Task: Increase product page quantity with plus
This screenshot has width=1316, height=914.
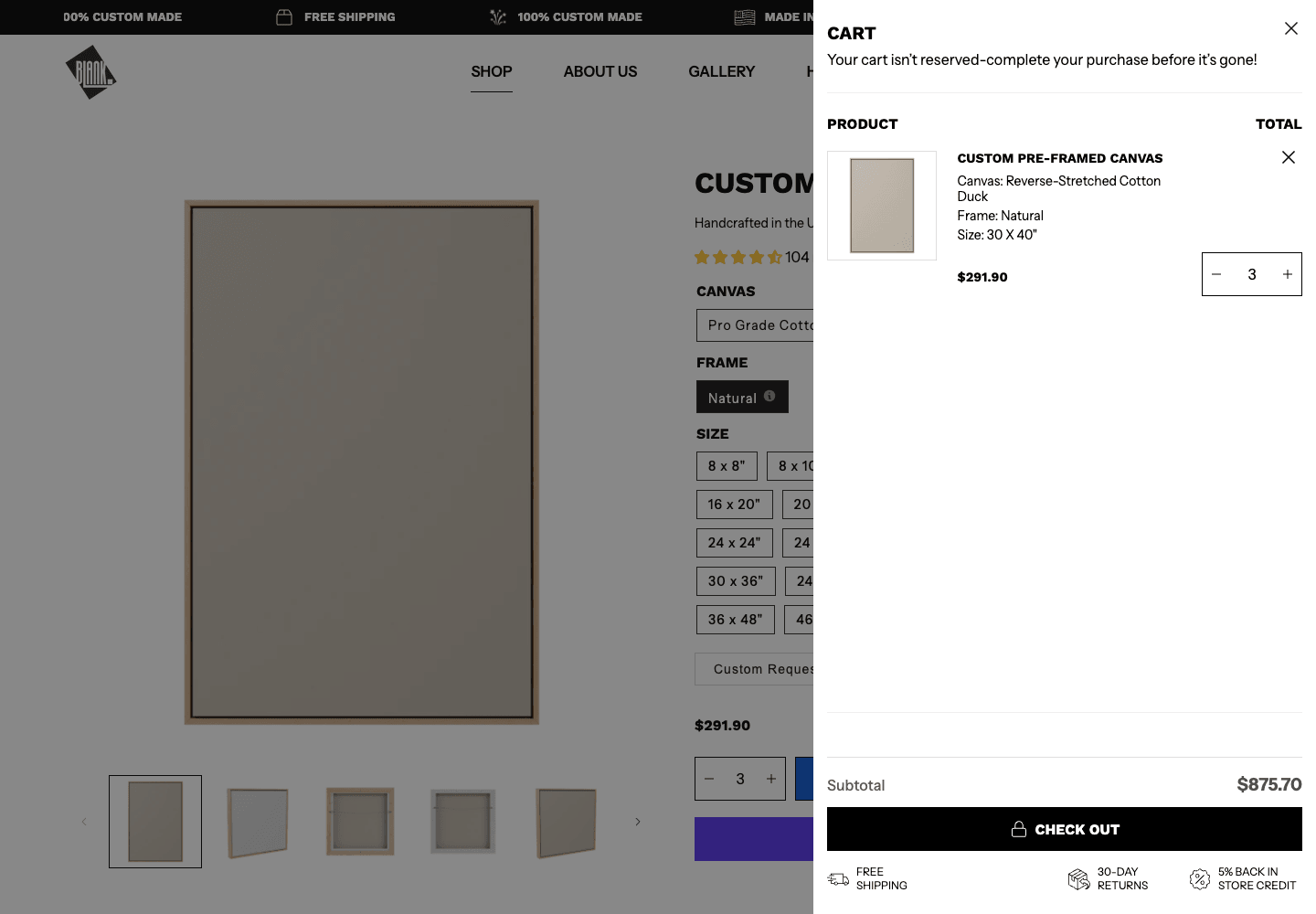Action: 771,779
